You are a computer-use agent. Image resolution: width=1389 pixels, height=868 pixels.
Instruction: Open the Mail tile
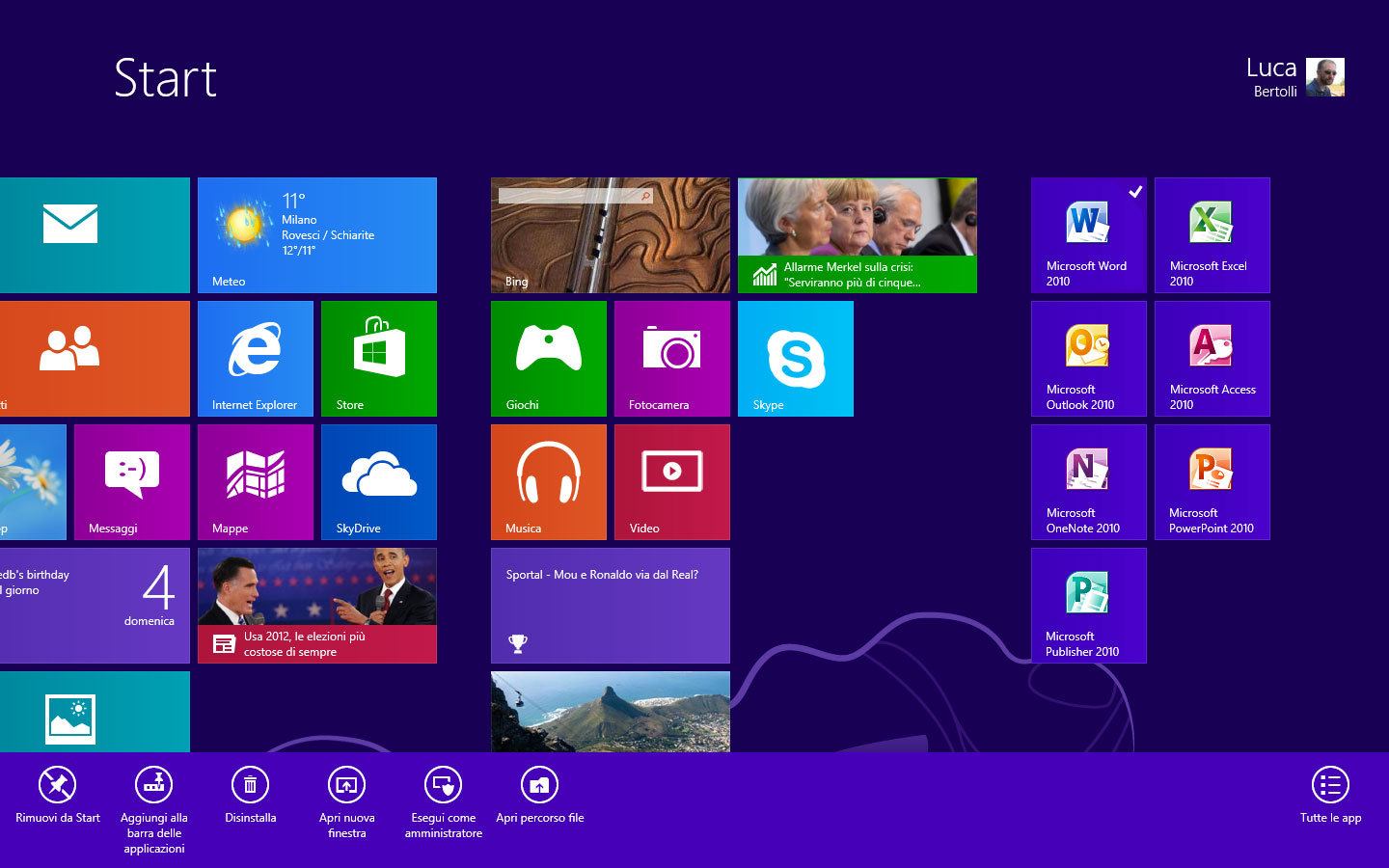(95, 235)
